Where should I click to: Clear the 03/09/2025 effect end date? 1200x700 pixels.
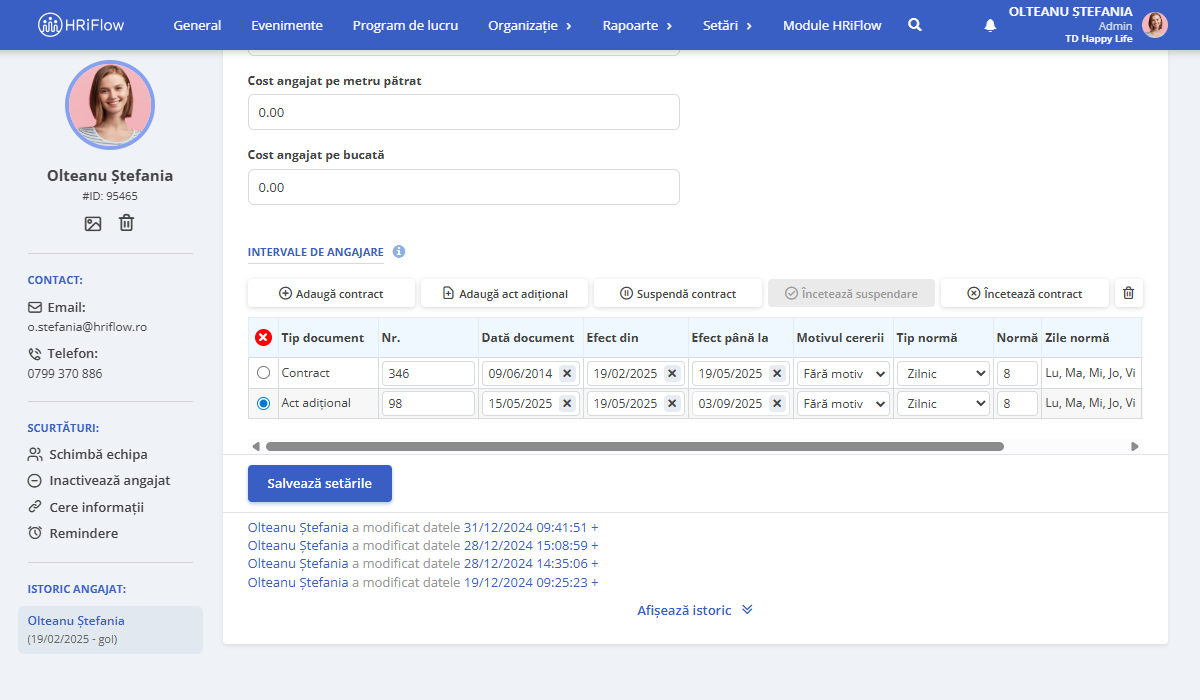[x=777, y=403]
